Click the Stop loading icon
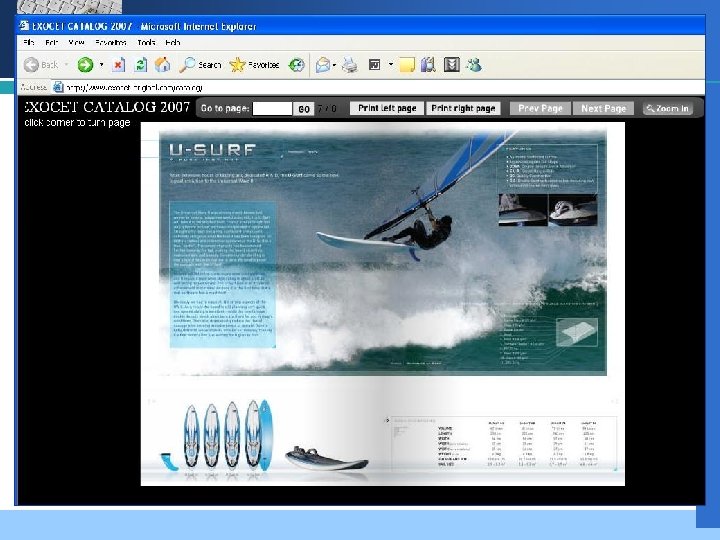The image size is (720, 540). pyautogui.click(x=118, y=65)
